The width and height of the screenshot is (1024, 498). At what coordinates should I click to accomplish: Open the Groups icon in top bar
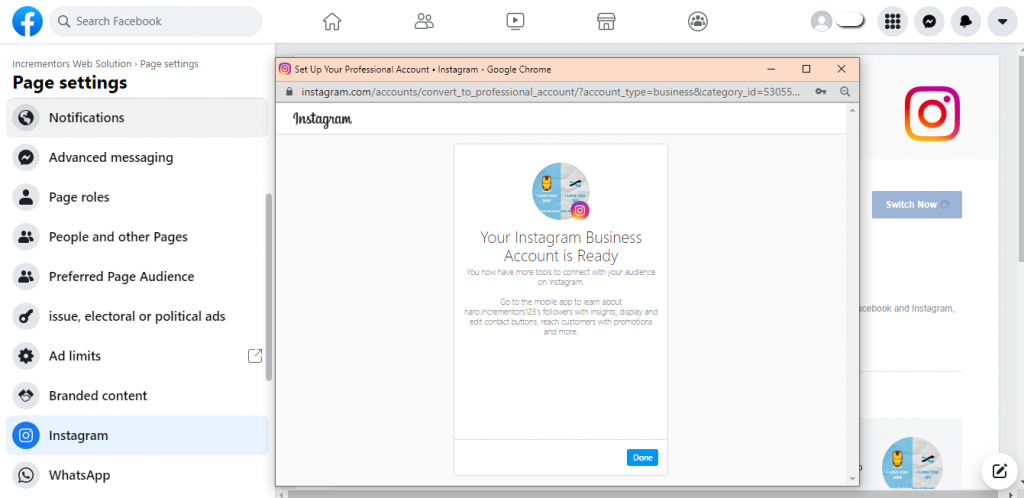click(698, 22)
